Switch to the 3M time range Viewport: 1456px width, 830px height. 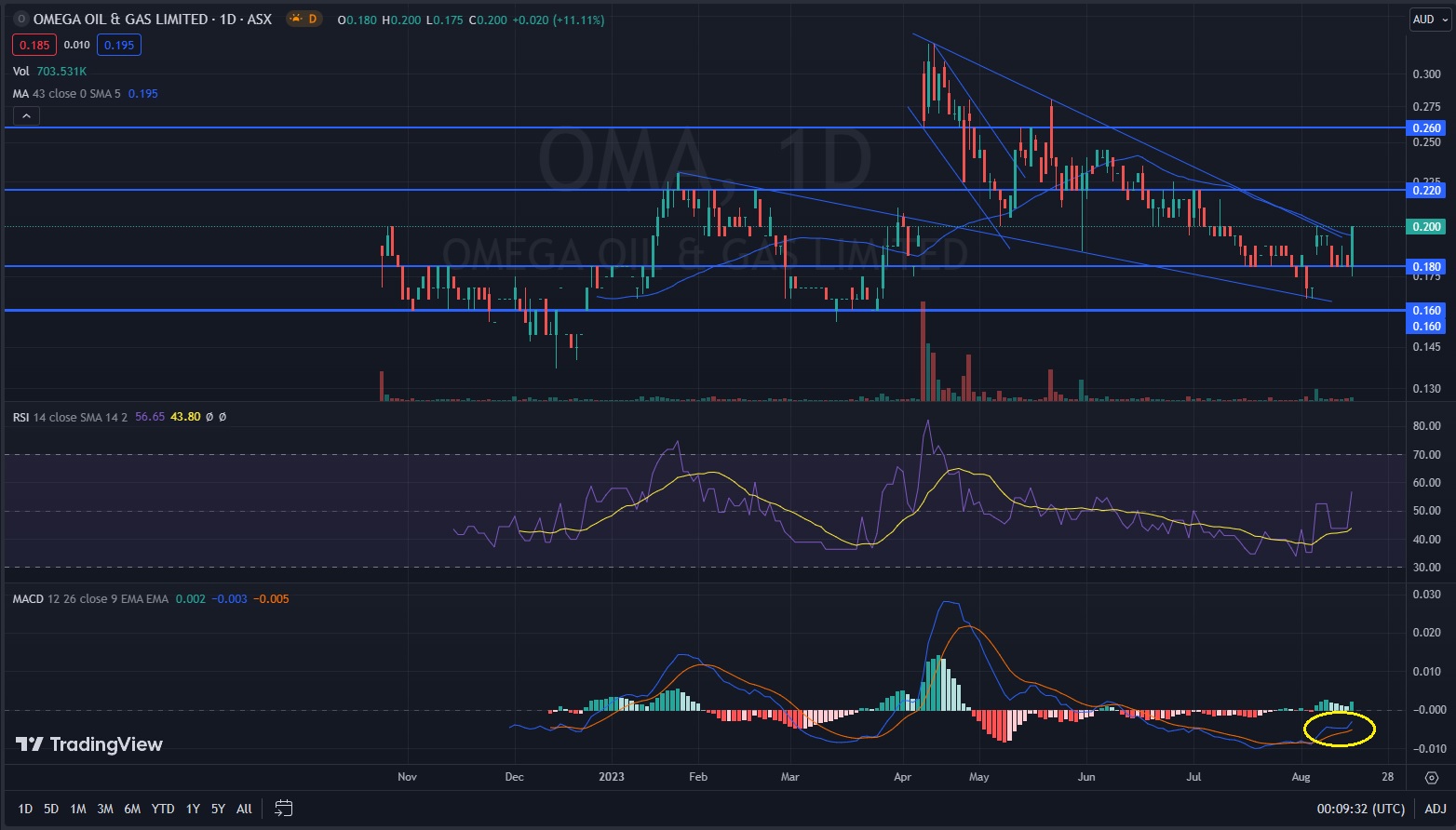click(105, 809)
